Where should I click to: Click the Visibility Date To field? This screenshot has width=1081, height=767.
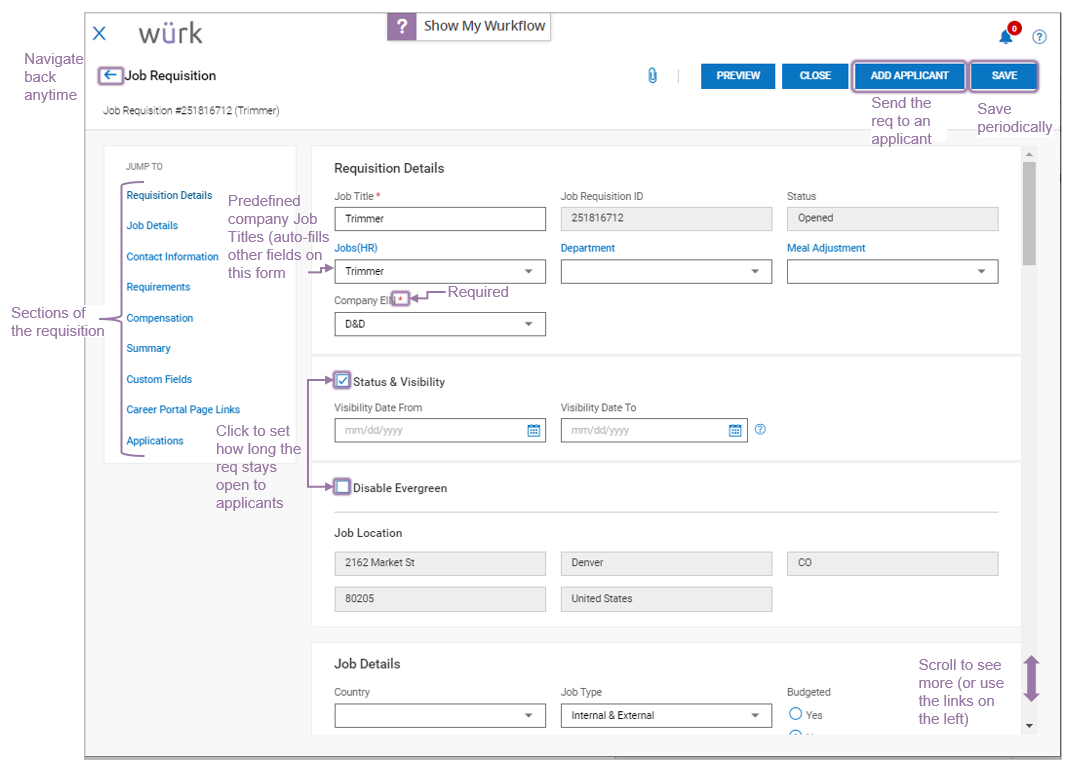click(654, 430)
